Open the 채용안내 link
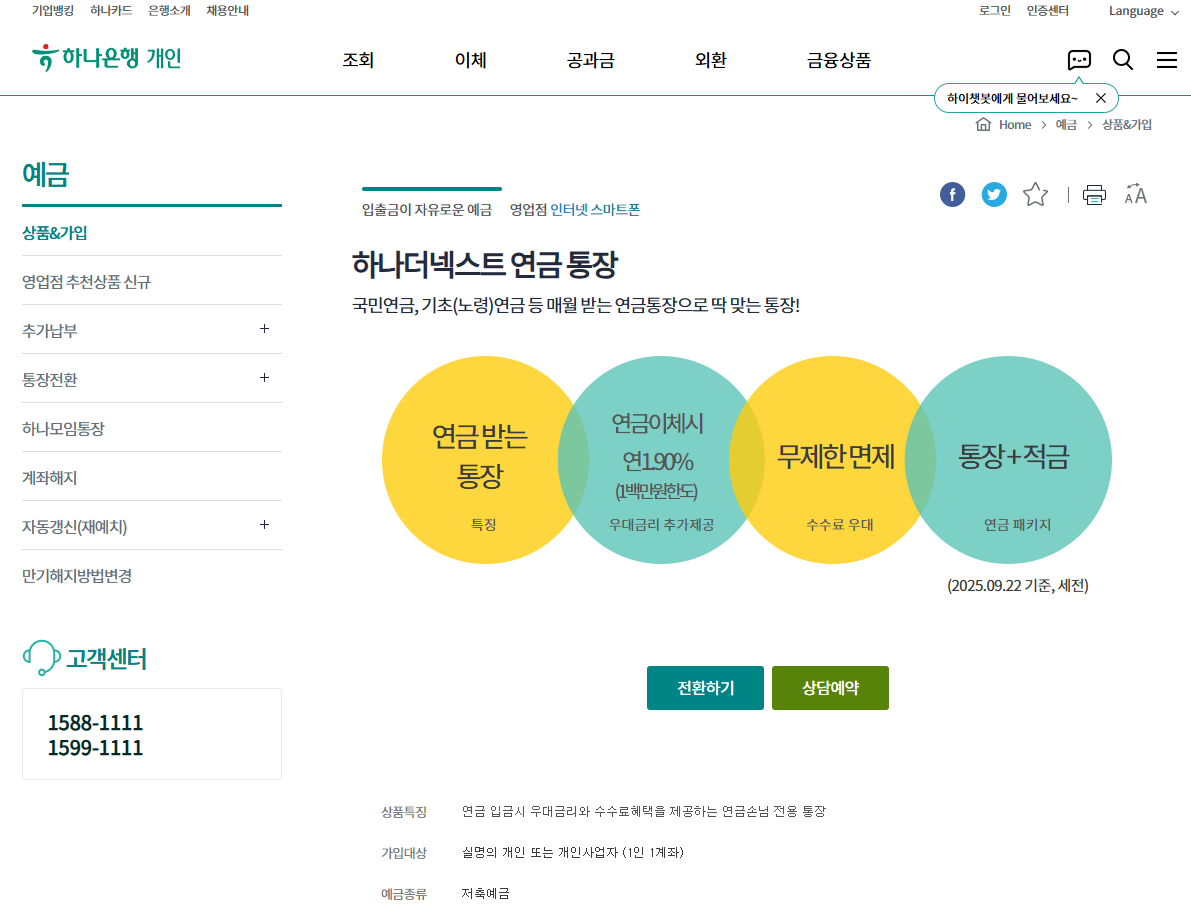This screenshot has height=906, width=1191. [x=228, y=11]
